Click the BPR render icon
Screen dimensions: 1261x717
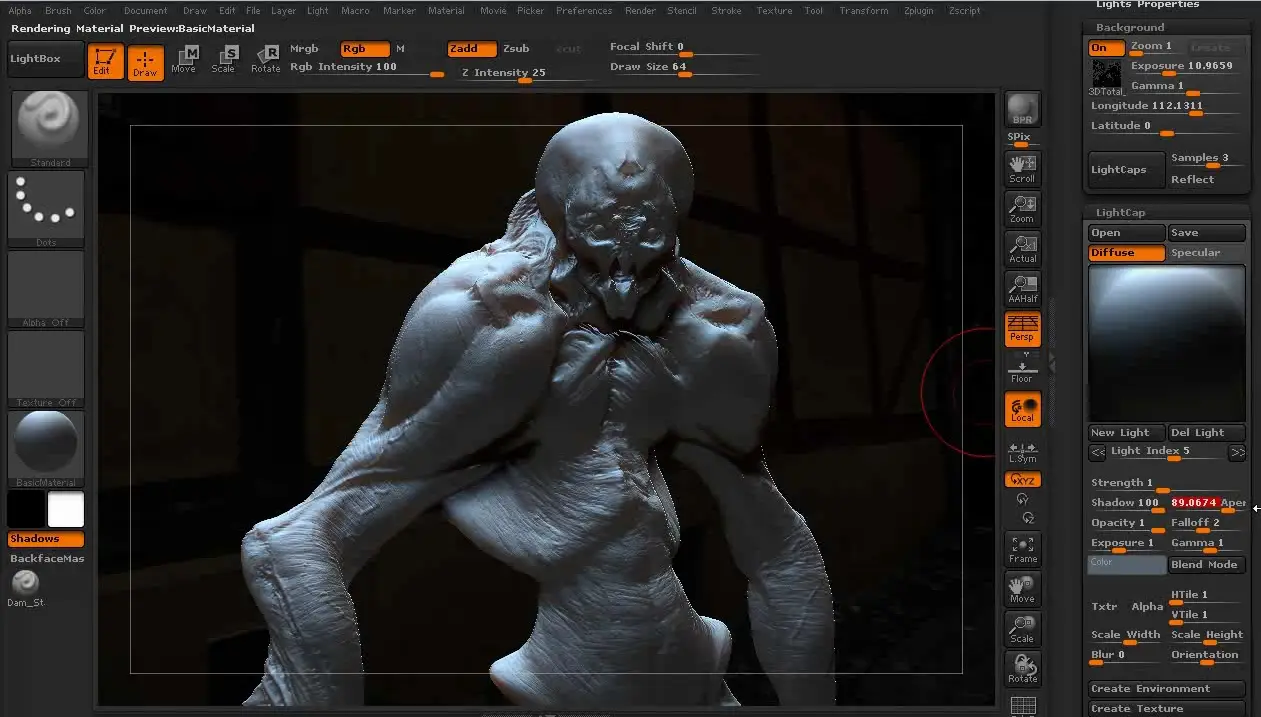1022,109
